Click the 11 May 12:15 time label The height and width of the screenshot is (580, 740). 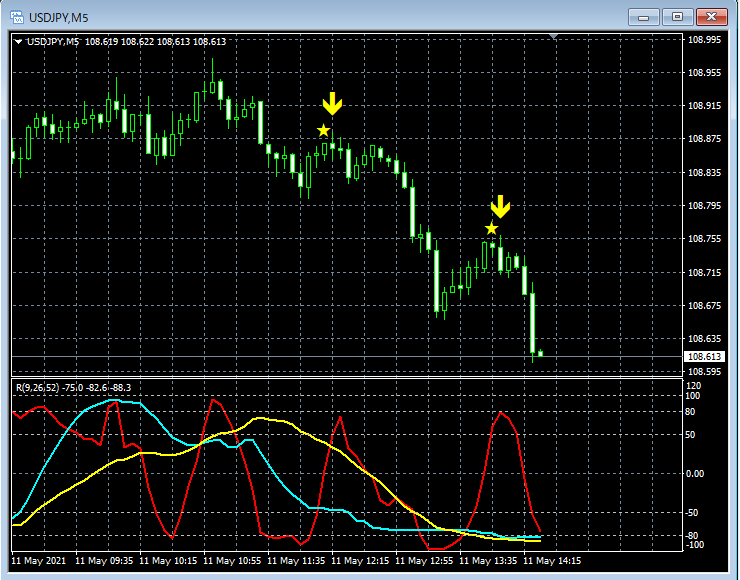(361, 561)
